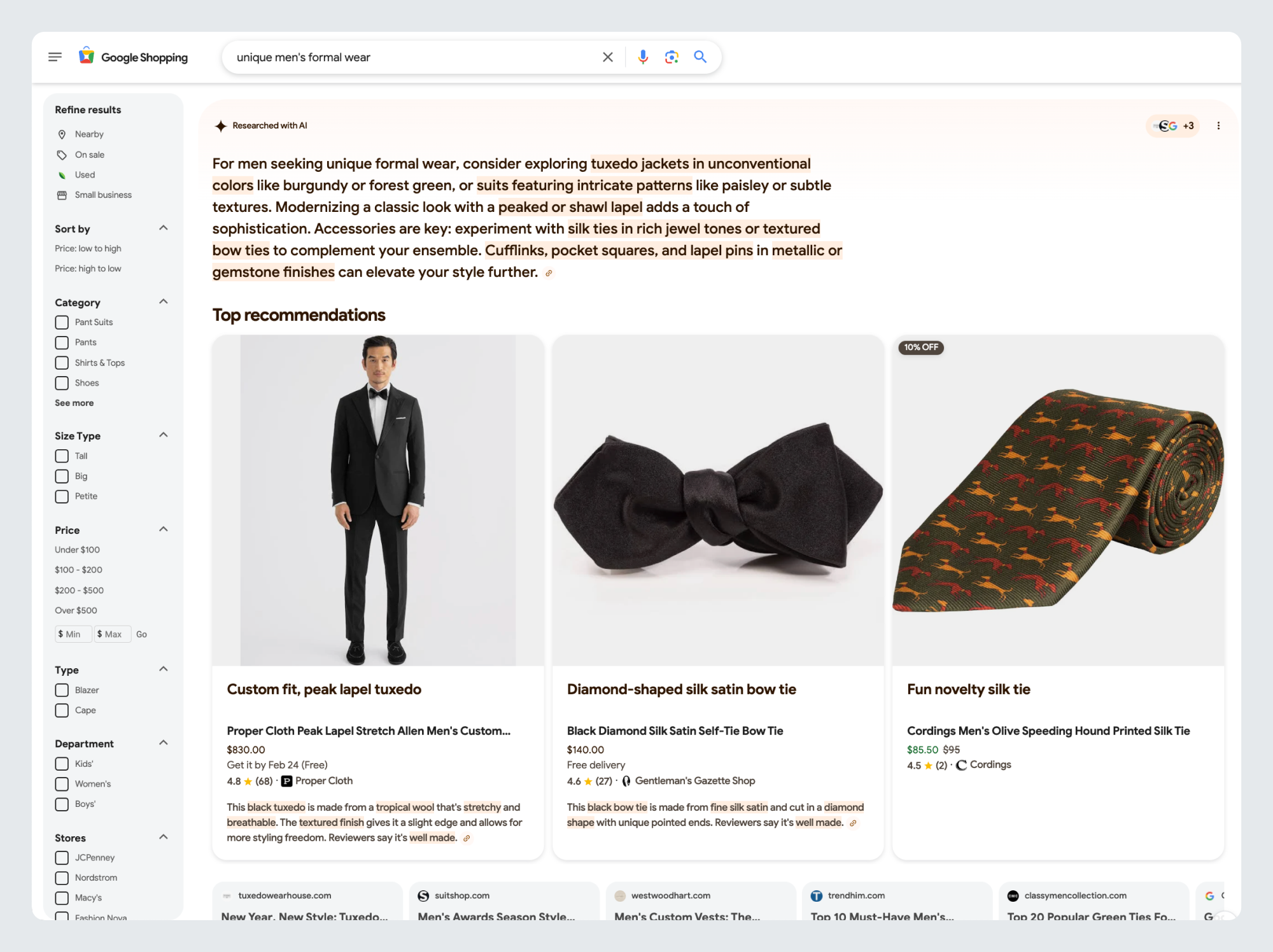Click link icon after AI summary paragraph

pyautogui.click(x=549, y=274)
